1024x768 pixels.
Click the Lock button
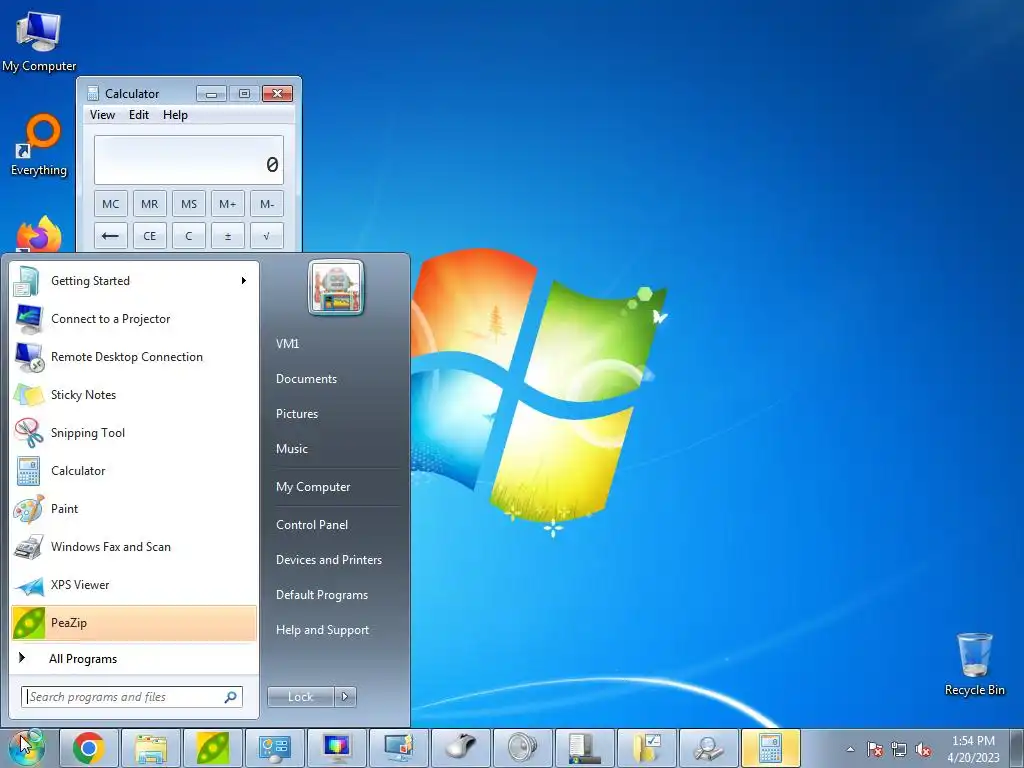[301, 697]
